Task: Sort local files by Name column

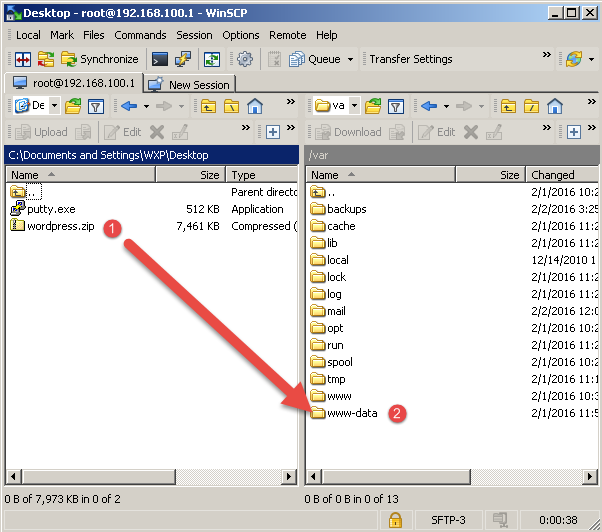Action: click(80, 175)
